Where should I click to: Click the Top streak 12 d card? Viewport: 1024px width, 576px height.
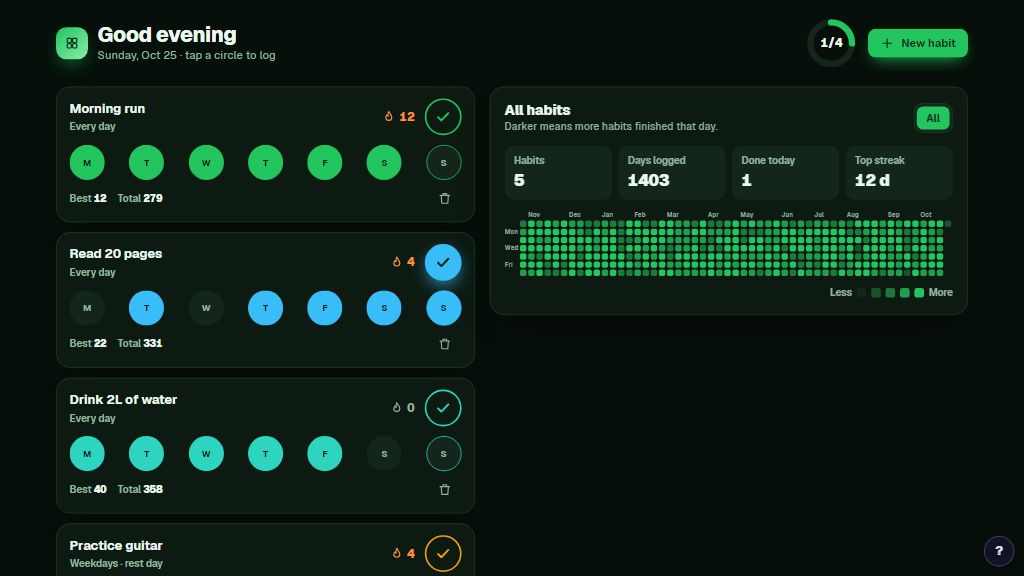(899, 172)
